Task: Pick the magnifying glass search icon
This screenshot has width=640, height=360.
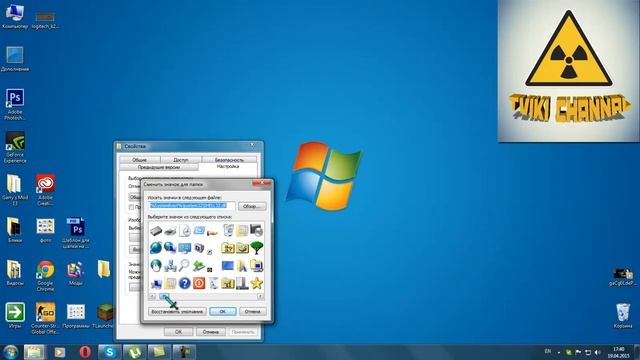Action: [x=184, y=265]
